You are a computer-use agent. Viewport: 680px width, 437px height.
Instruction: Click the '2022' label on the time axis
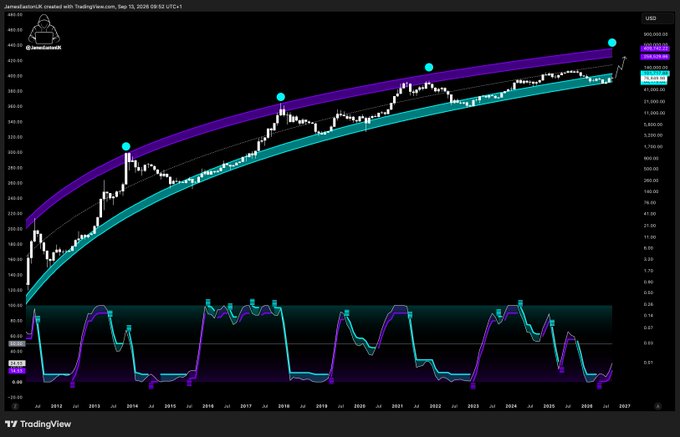(x=435, y=406)
